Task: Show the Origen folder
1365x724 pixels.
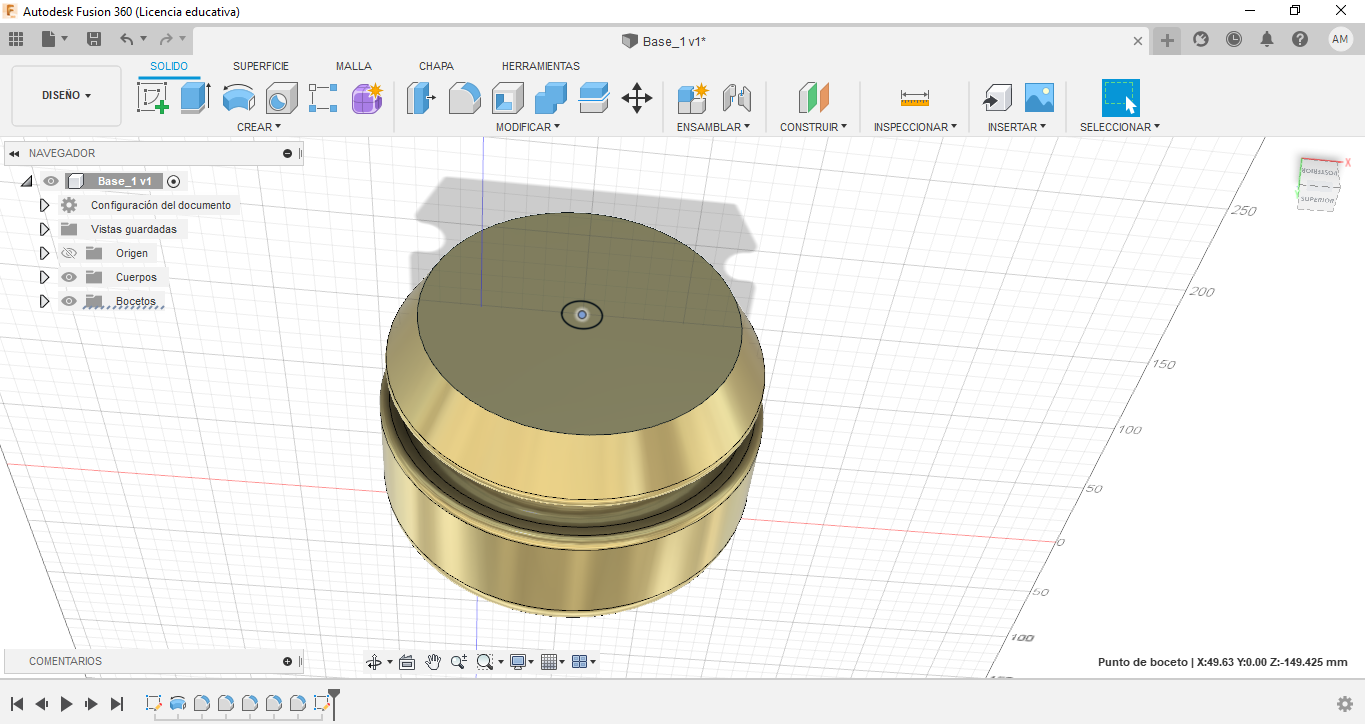Action: (x=69, y=253)
